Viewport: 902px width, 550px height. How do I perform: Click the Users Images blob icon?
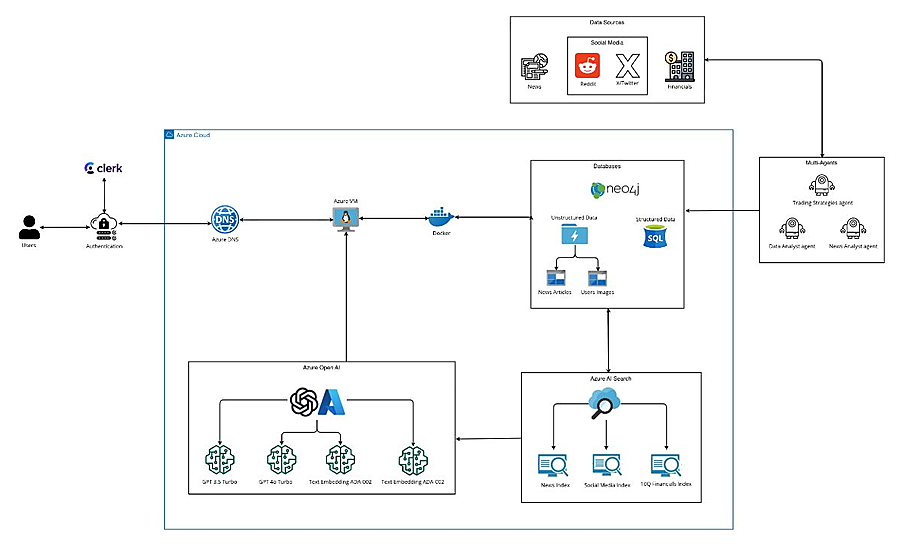tap(598, 278)
